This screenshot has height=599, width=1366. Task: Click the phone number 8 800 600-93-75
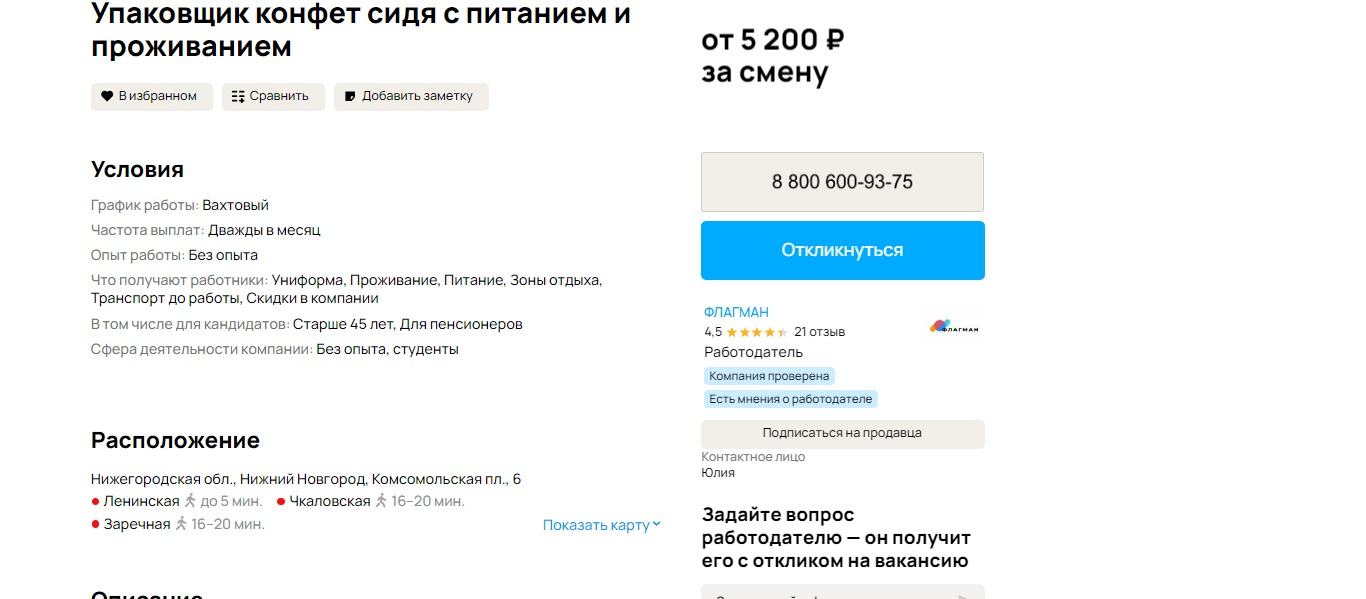point(842,182)
